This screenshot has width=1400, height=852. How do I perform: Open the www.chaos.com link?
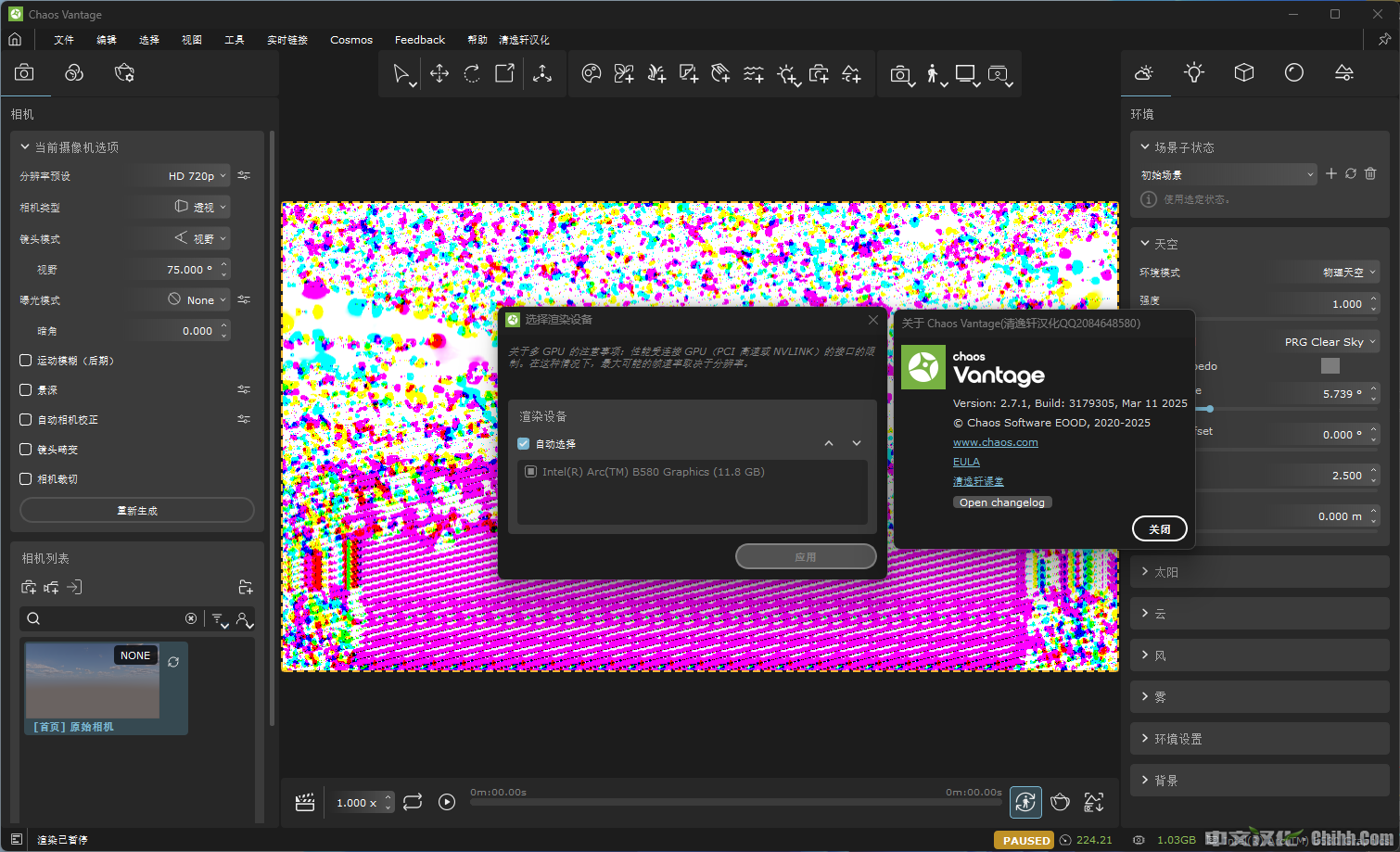[995, 442]
